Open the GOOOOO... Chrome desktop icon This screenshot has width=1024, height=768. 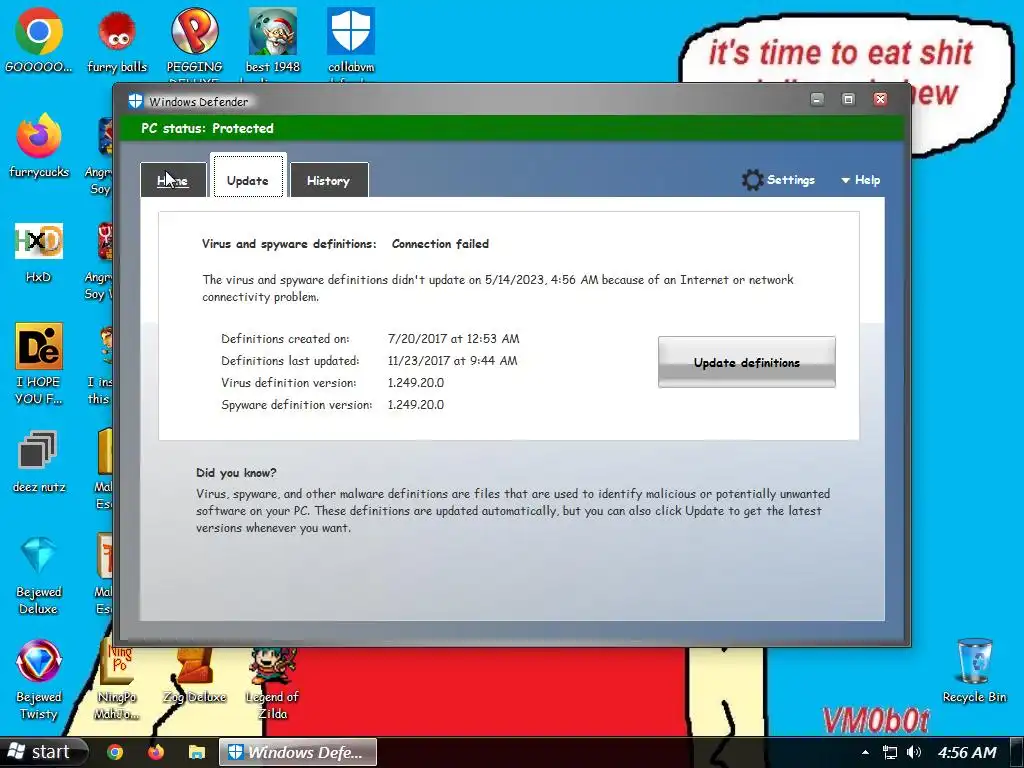39,40
